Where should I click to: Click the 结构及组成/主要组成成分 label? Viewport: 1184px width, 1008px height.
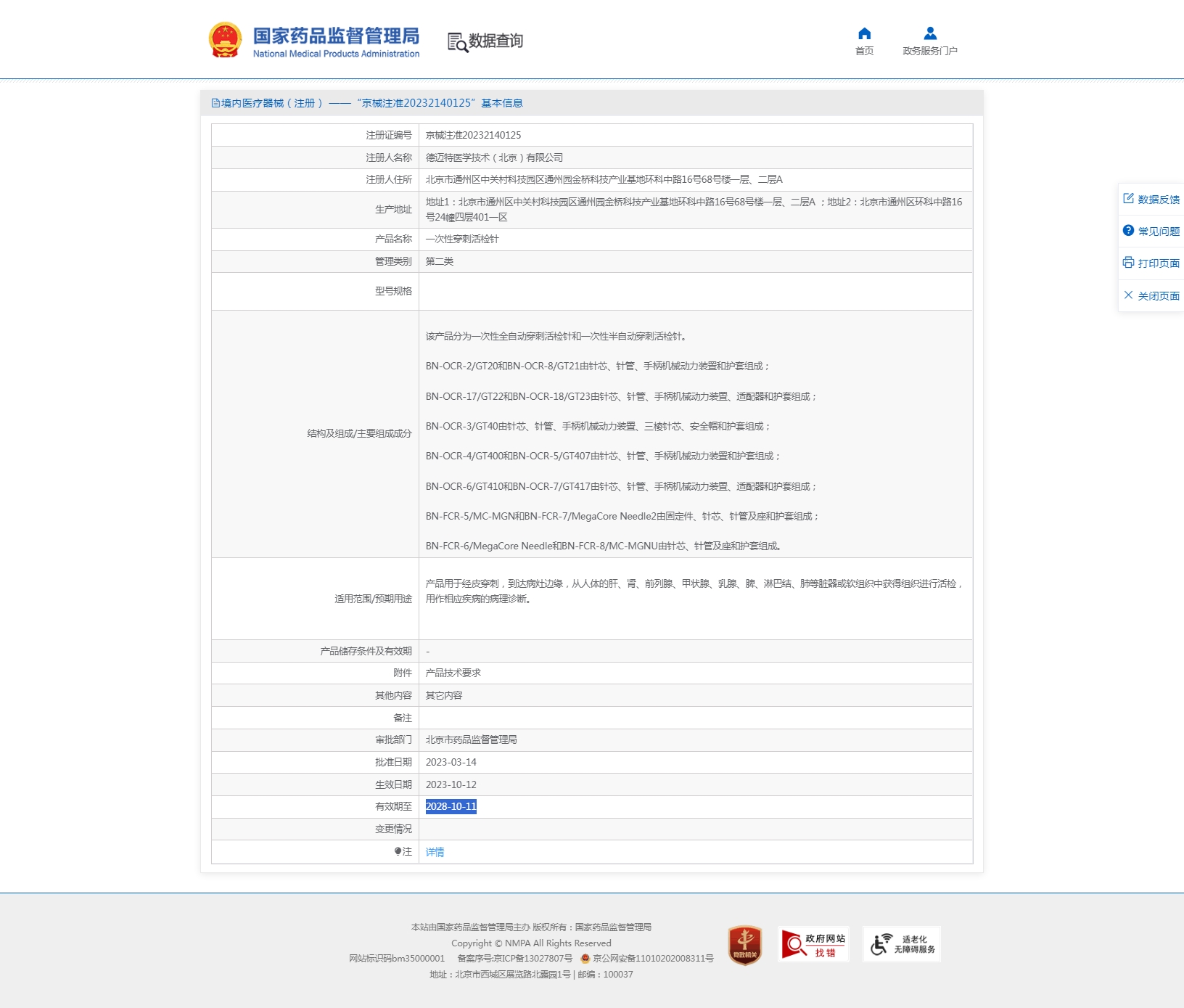click(x=359, y=433)
